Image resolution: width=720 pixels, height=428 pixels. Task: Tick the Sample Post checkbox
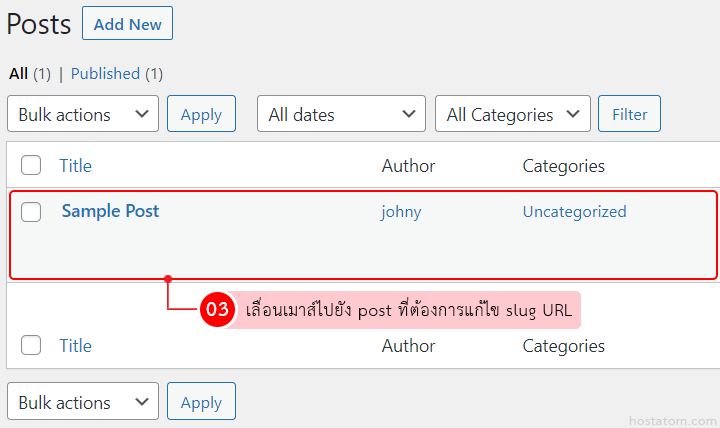[x=31, y=212]
